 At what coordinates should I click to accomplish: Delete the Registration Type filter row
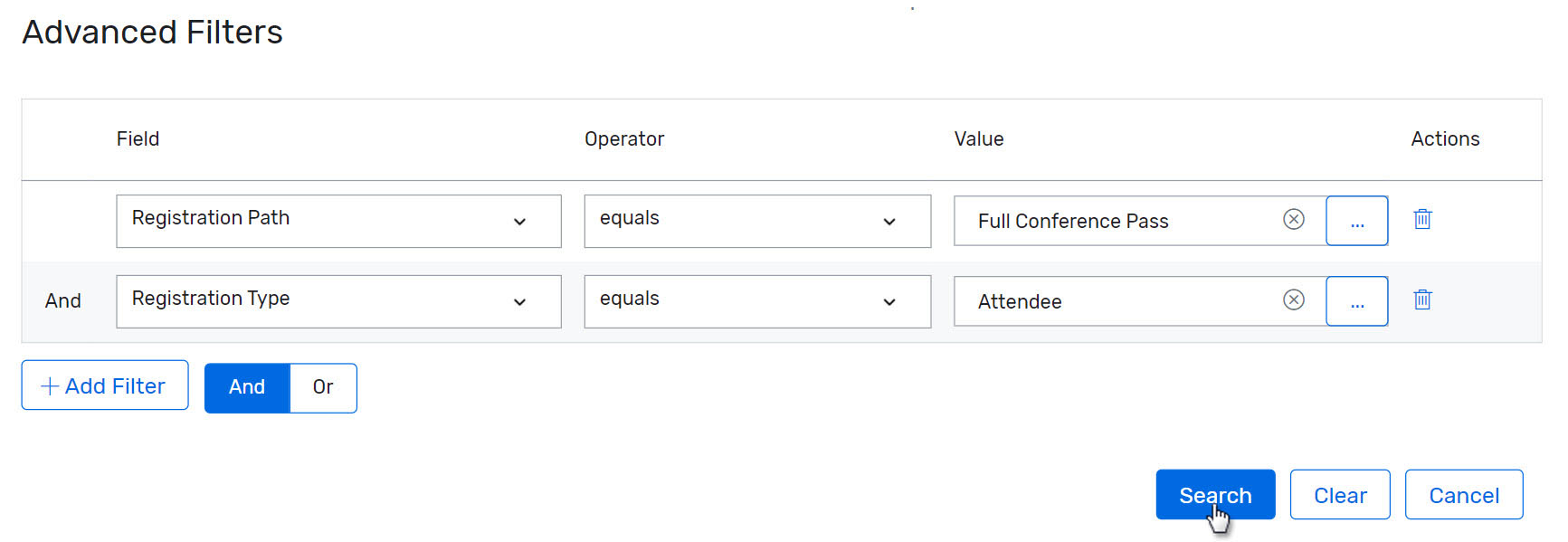tap(1421, 300)
